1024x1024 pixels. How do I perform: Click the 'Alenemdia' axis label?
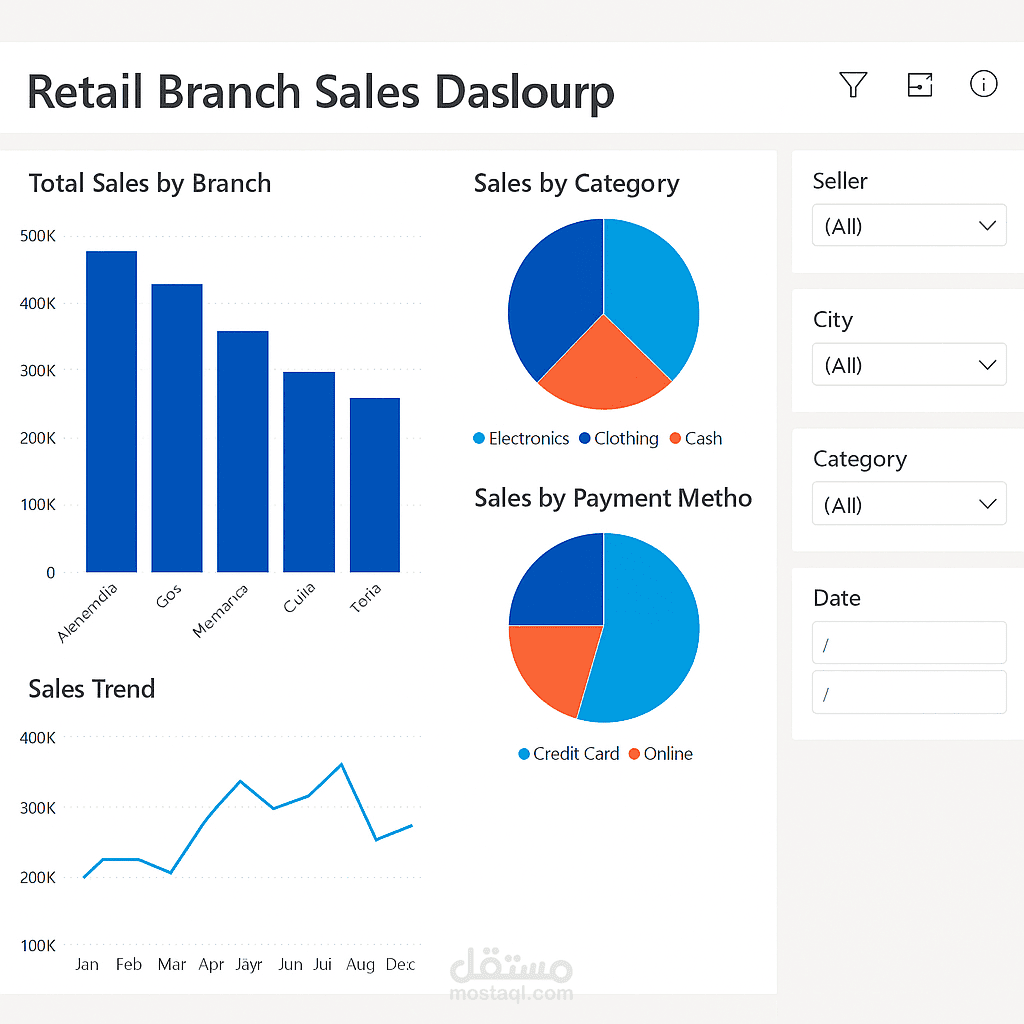point(87,613)
